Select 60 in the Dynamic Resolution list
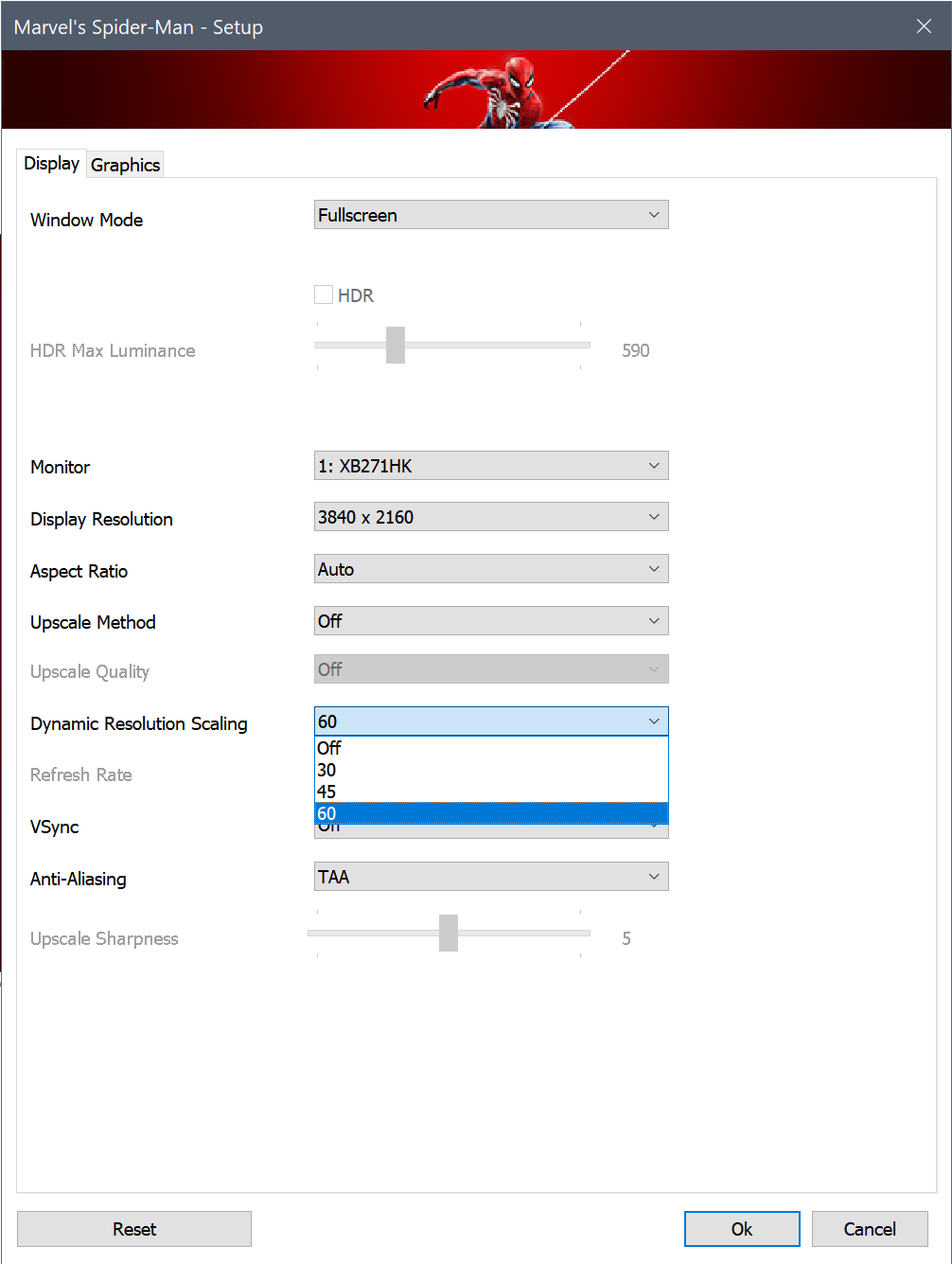Screen dimensions: 952x1264 point(491,813)
